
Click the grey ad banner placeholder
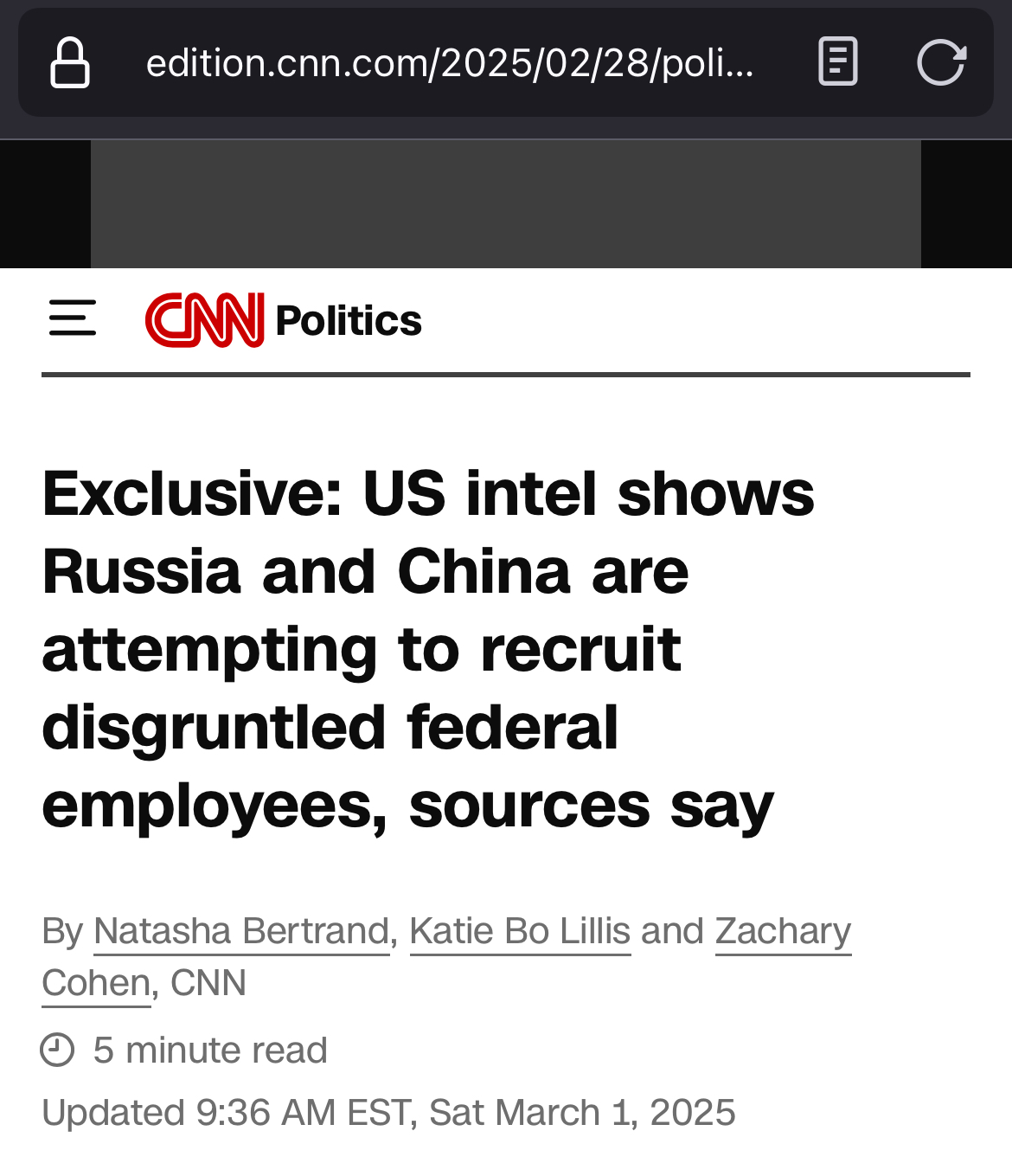pyautogui.click(x=505, y=204)
